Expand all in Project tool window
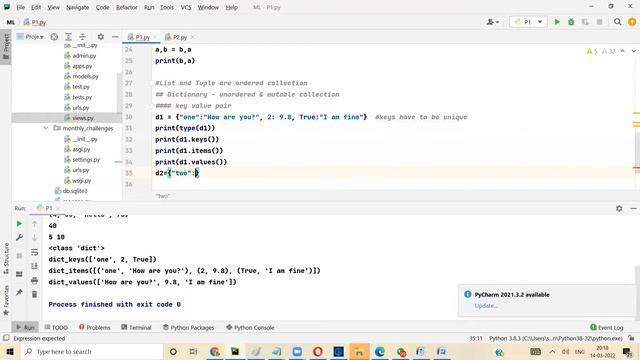Image resolution: width=640 pixels, height=360 pixels. click(x=68, y=37)
